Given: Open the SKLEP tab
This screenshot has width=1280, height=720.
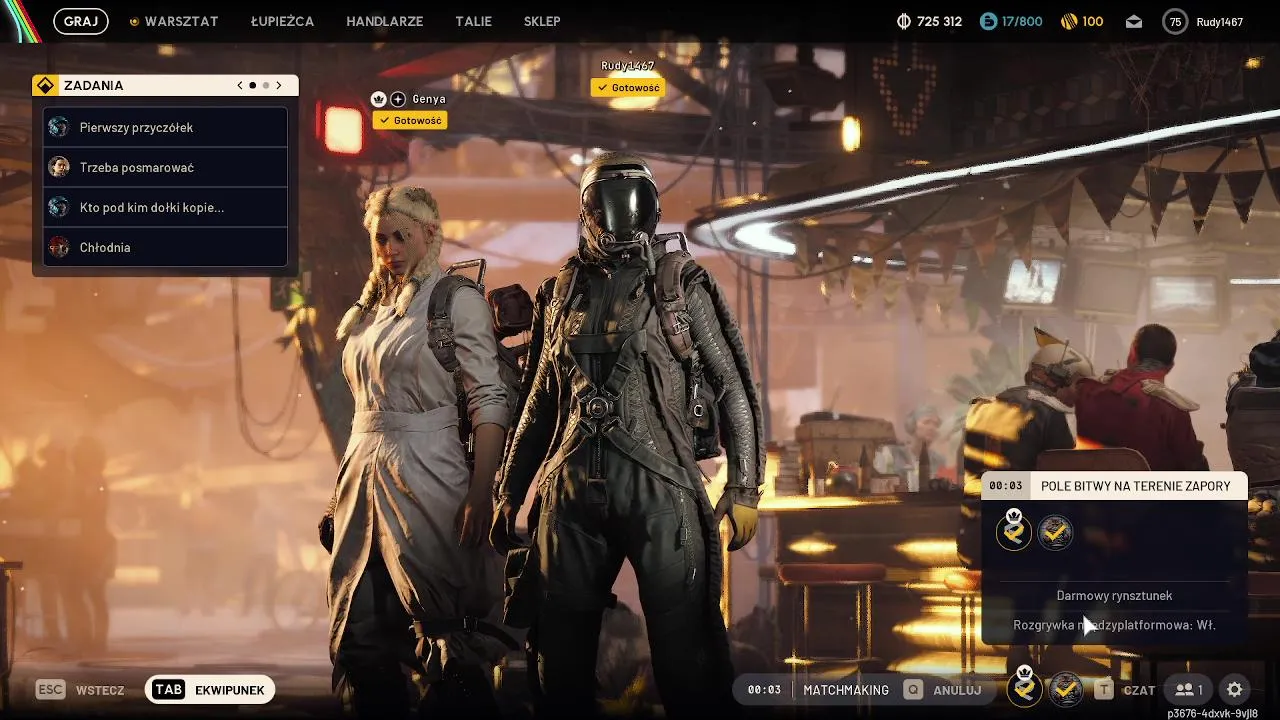Looking at the screenshot, I should 542,21.
